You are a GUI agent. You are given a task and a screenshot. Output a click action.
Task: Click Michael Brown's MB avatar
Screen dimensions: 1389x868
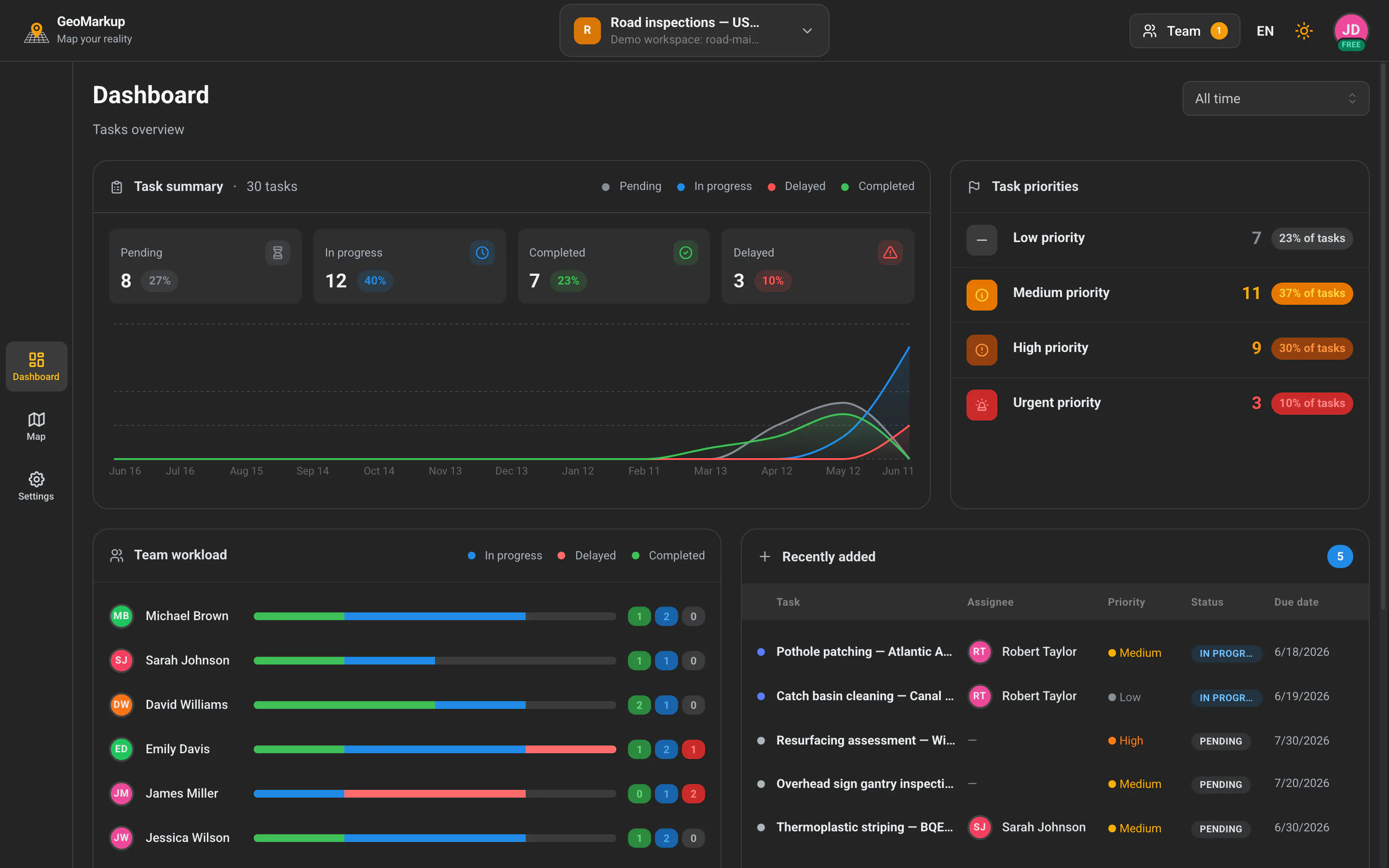coord(121,617)
